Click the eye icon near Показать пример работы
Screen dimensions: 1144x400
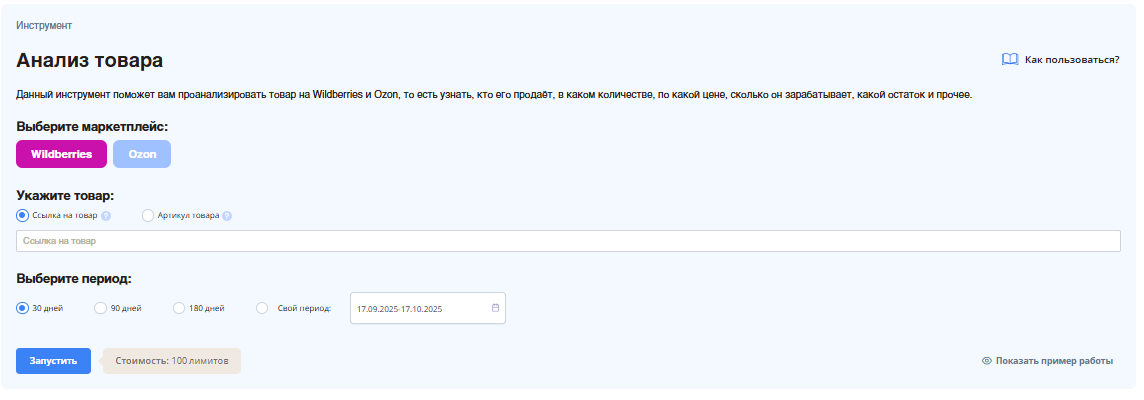point(986,361)
